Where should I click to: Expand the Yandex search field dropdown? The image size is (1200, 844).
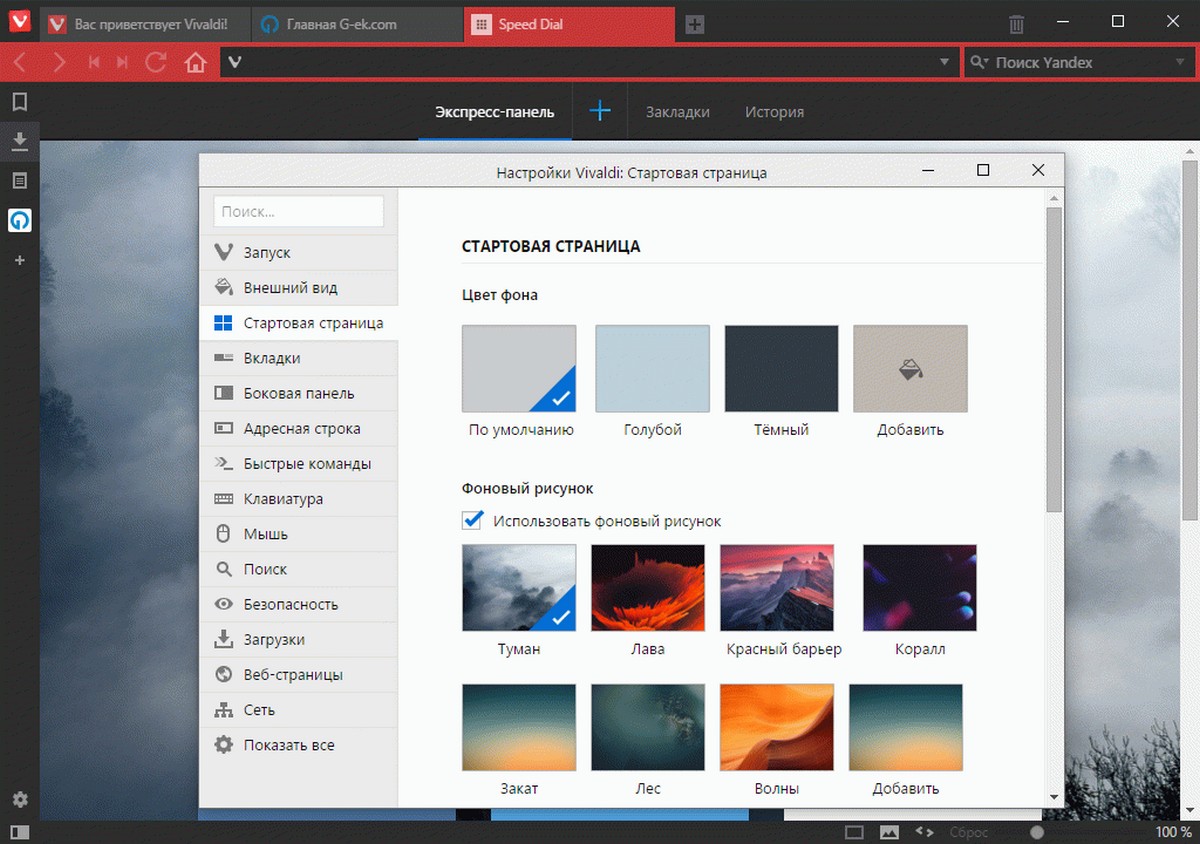pyautogui.click(x=1179, y=63)
